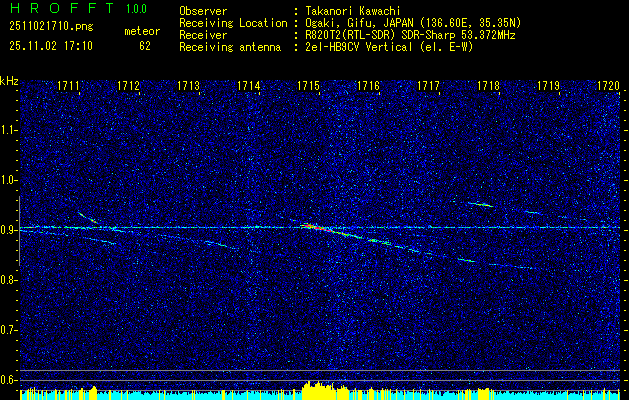This screenshot has width=629, height=400.
Task: Click the Observer label
Action: coord(203,11)
